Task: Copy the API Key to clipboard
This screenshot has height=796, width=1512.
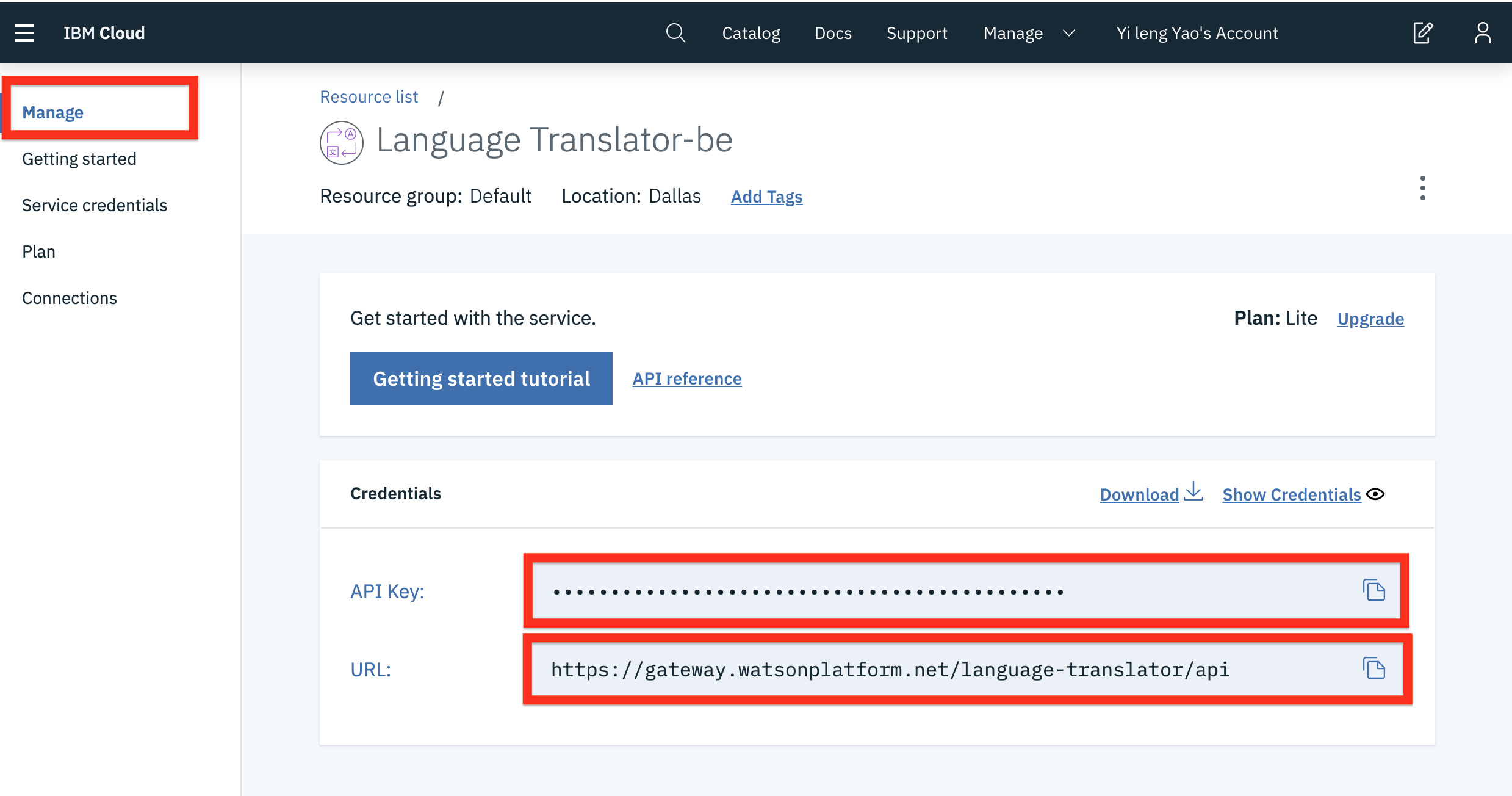Action: pos(1373,590)
